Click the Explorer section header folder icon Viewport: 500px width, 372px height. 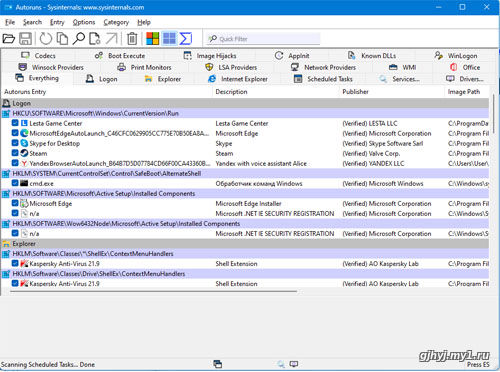pos(6,244)
